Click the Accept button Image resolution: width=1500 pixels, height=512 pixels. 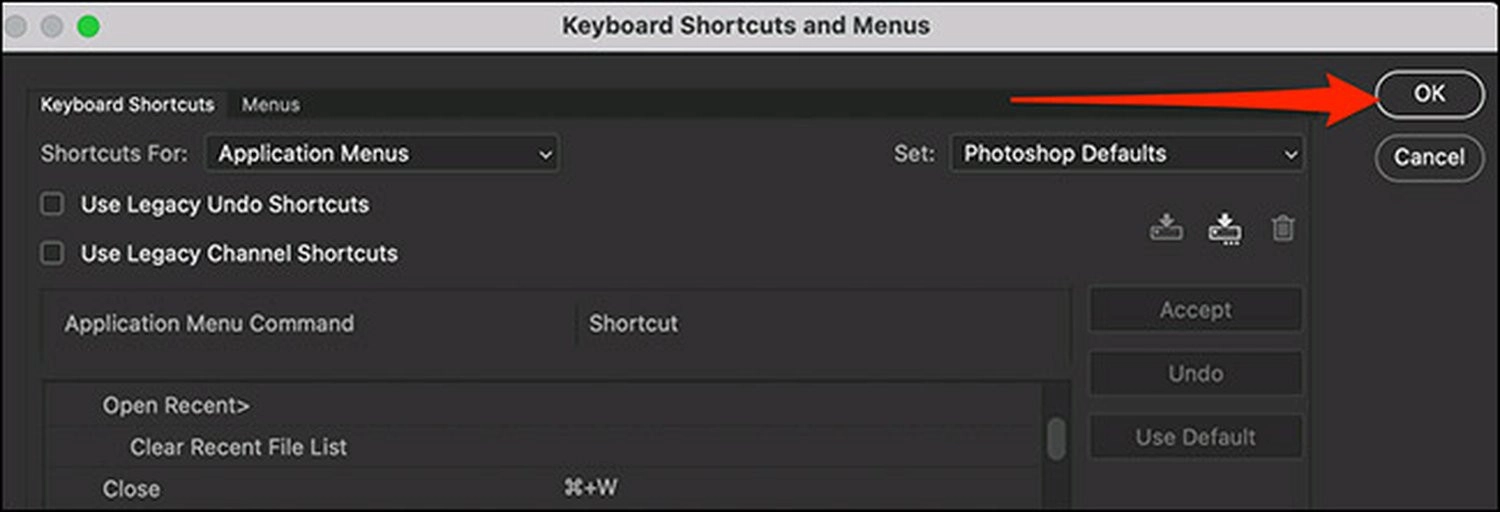point(1196,310)
